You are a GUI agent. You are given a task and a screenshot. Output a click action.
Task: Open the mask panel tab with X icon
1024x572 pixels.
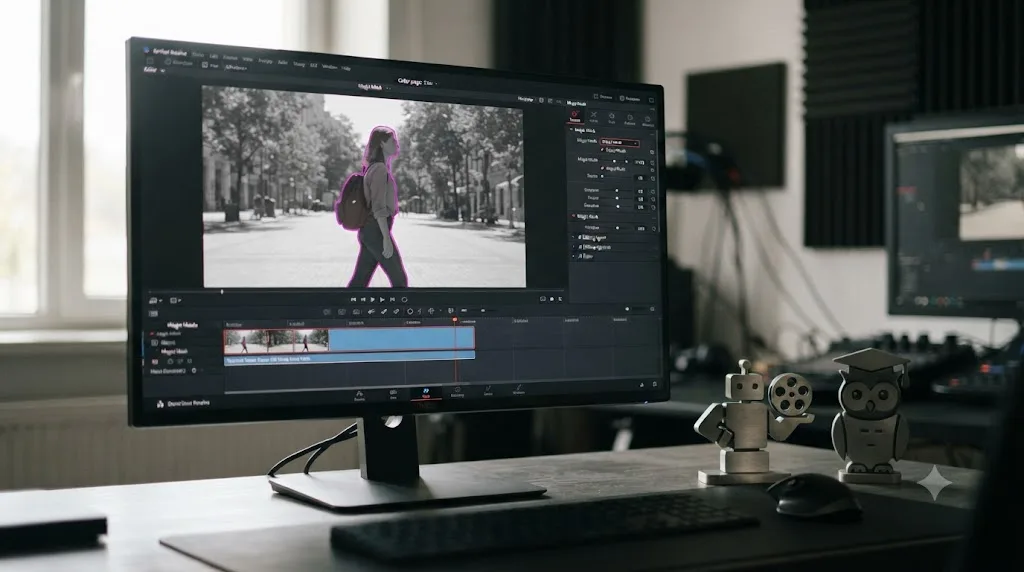pyautogui.click(x=594, y=117)
